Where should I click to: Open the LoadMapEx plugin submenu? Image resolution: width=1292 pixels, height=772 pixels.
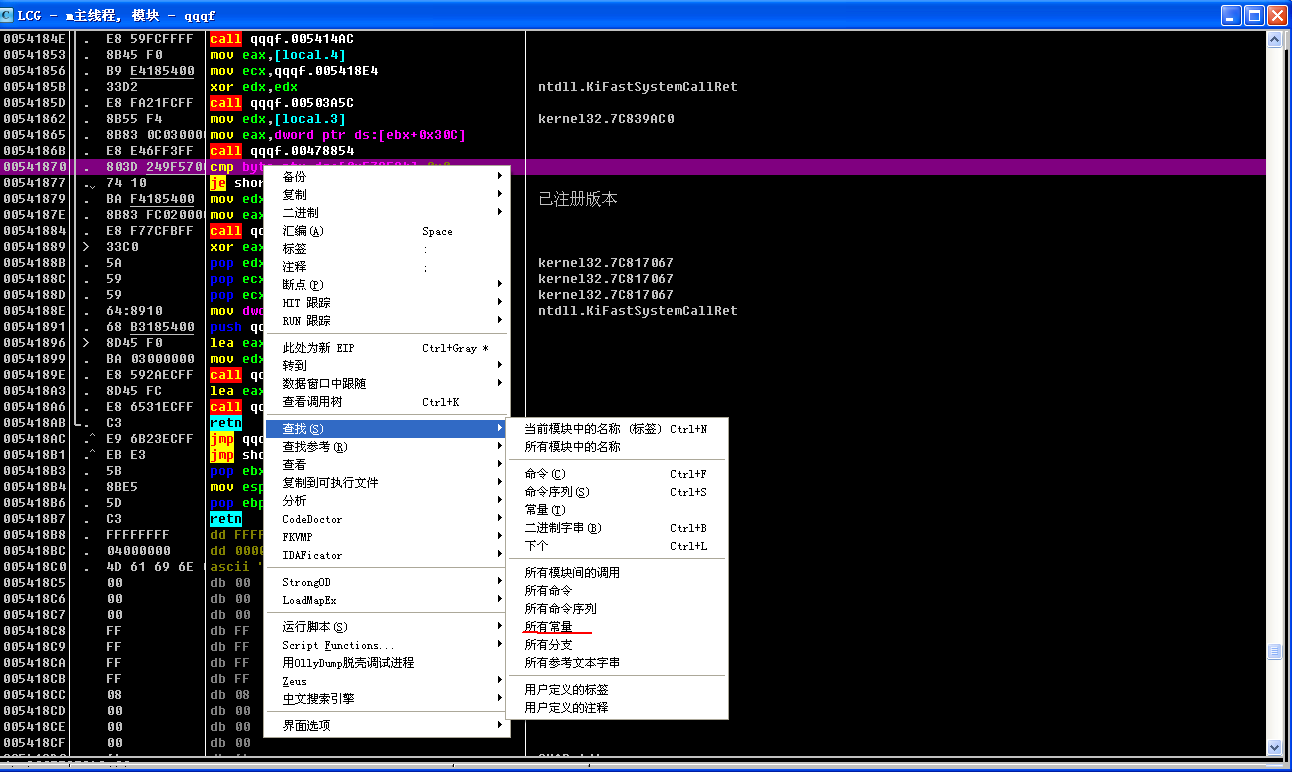[x=387, y=599]
